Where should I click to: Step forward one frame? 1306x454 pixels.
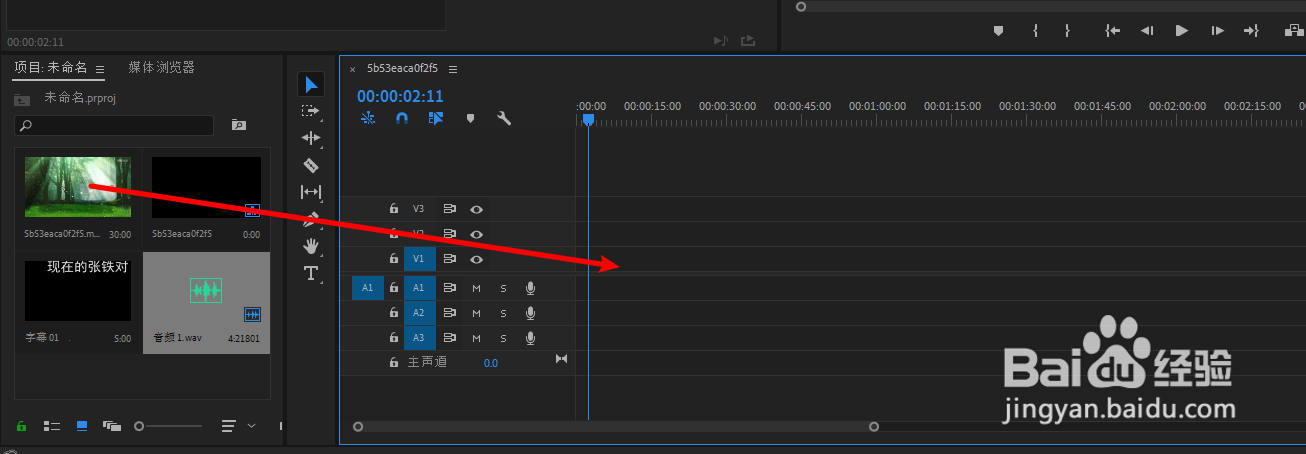pos(1217,31)
